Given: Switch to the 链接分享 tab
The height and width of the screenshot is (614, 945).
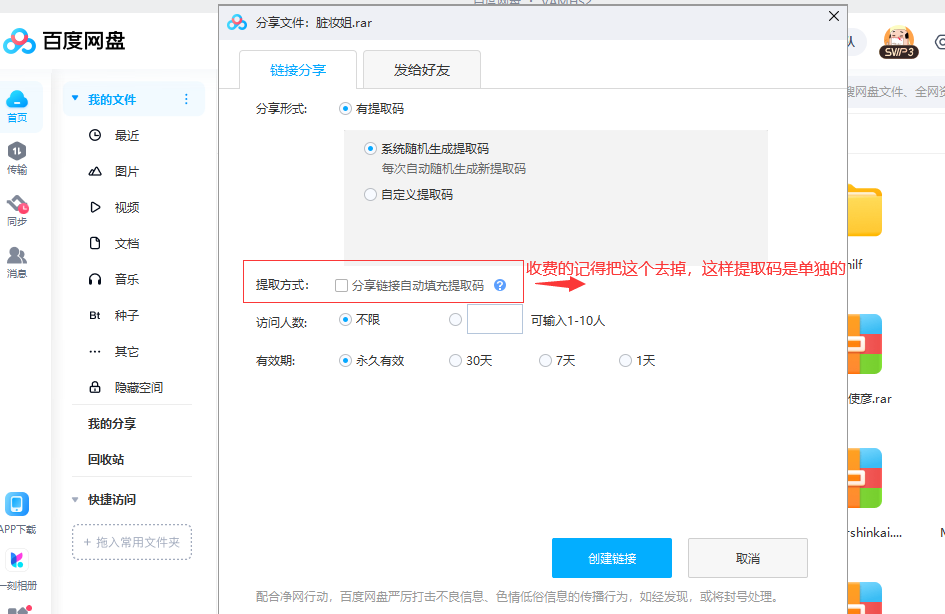Looking at the screenshot, I should click(x=298, y=70).
